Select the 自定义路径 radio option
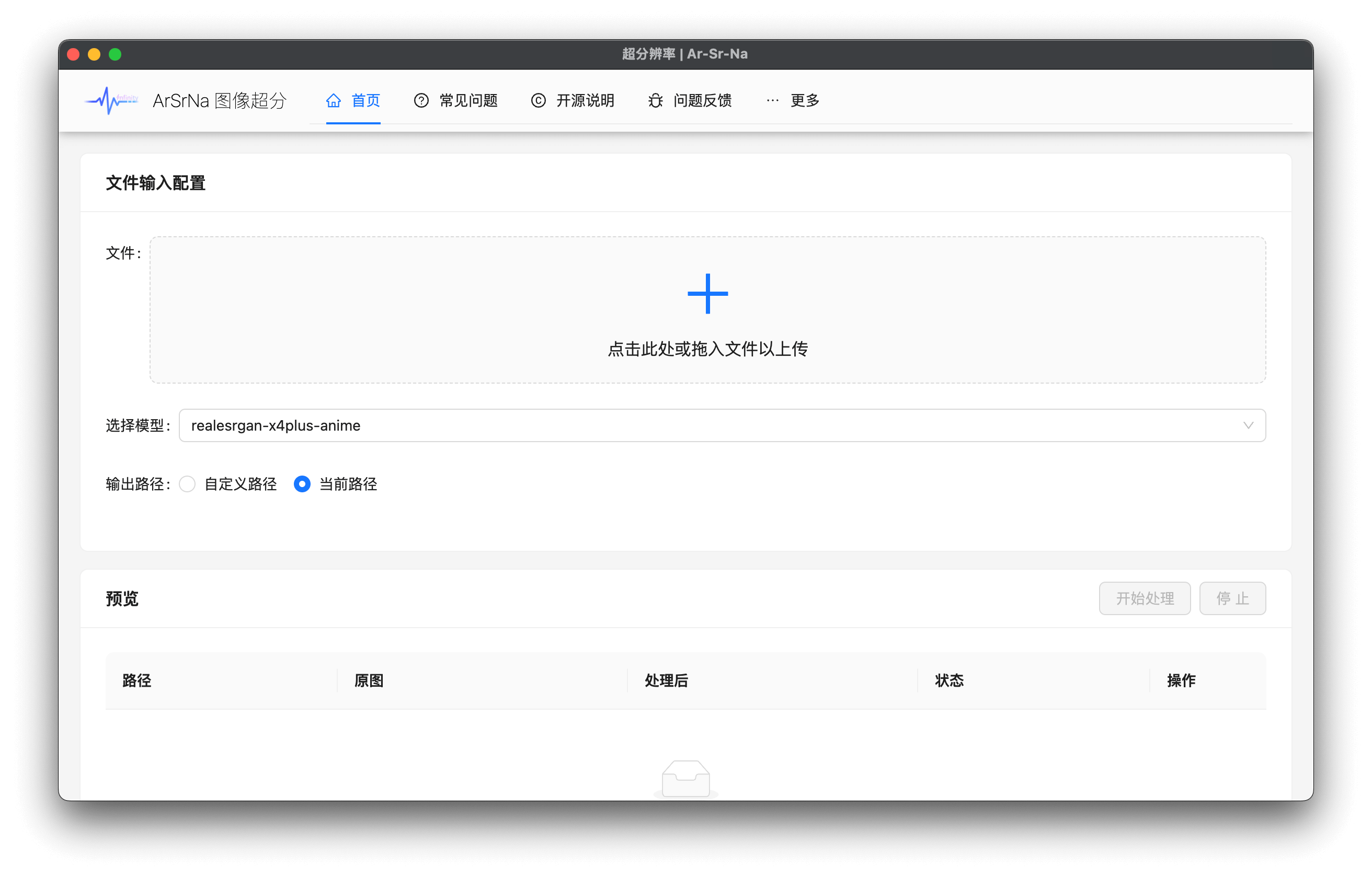 pos(187,484)
